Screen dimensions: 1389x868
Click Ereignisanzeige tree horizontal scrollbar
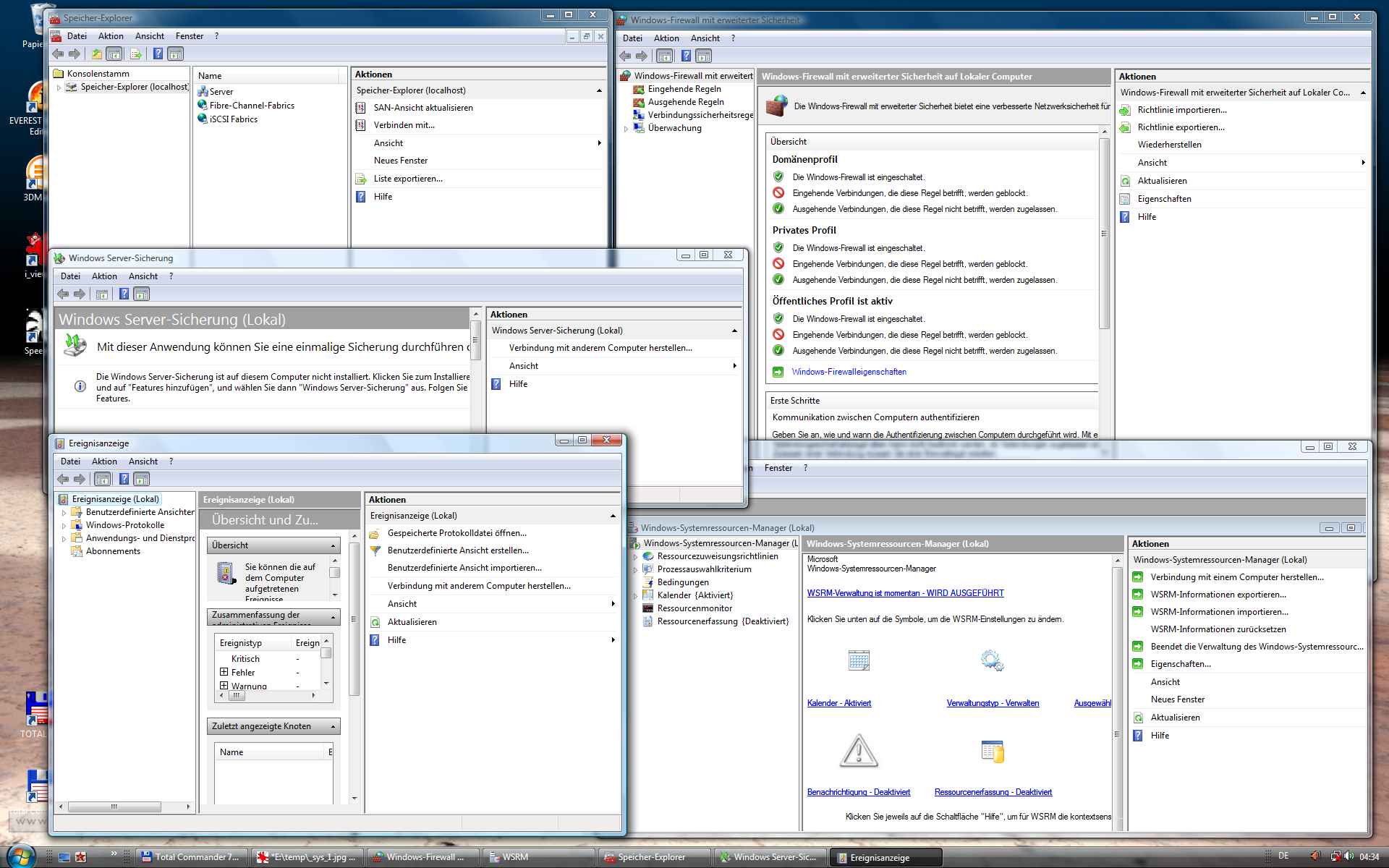[x=114, y=807]
